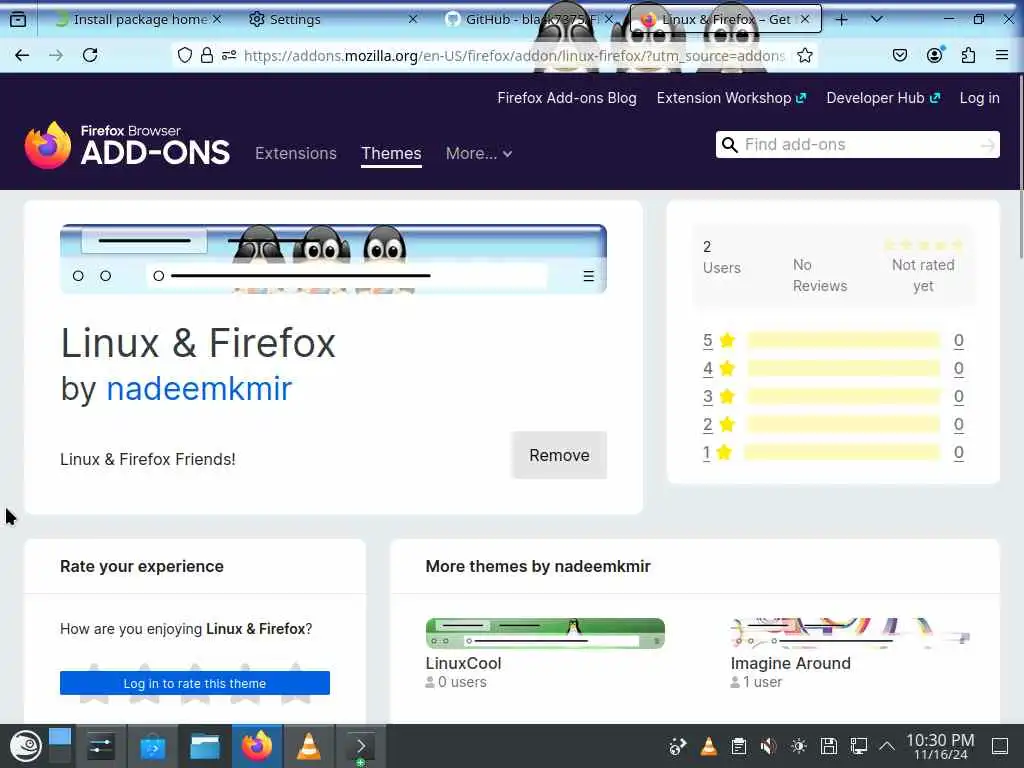Close the Settings tab
This screenshot has height=768, width=1024.
[x=413, y=20]
